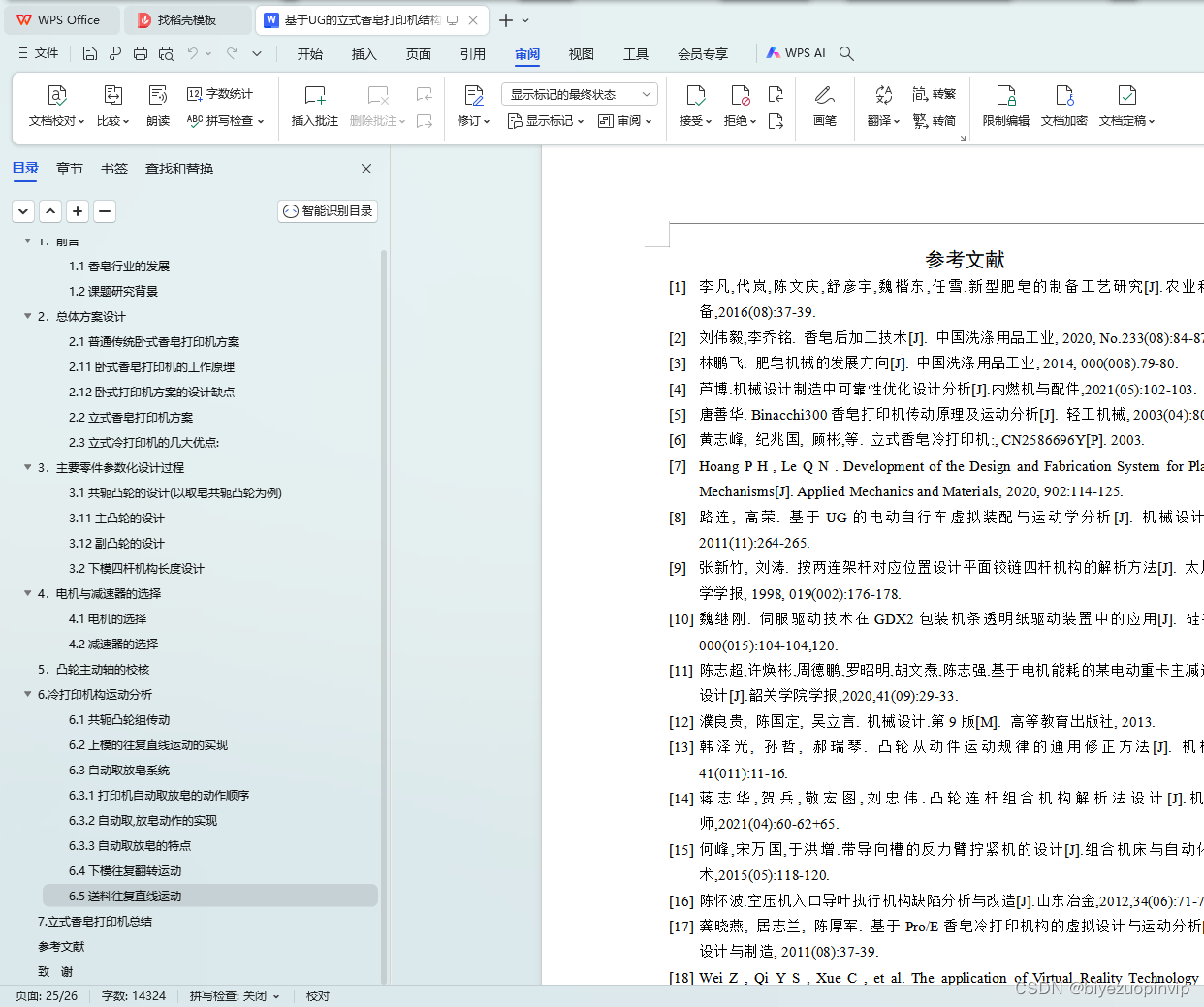The width and height of the screenshot is (1204, 1007).
Task: Convert text with 转简 button
Action: point(935,121)
